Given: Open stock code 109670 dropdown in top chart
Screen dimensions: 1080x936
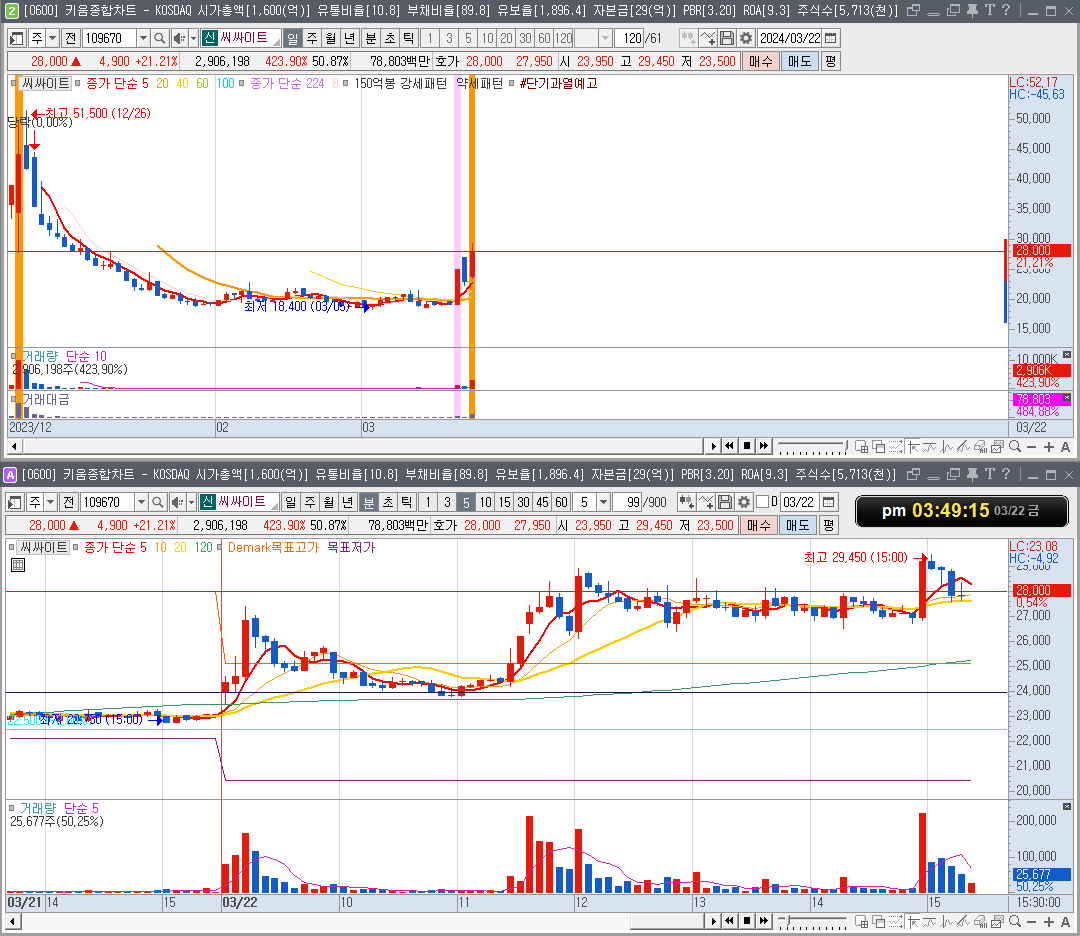Looking at the screenshot, I should tap(143, 38).
